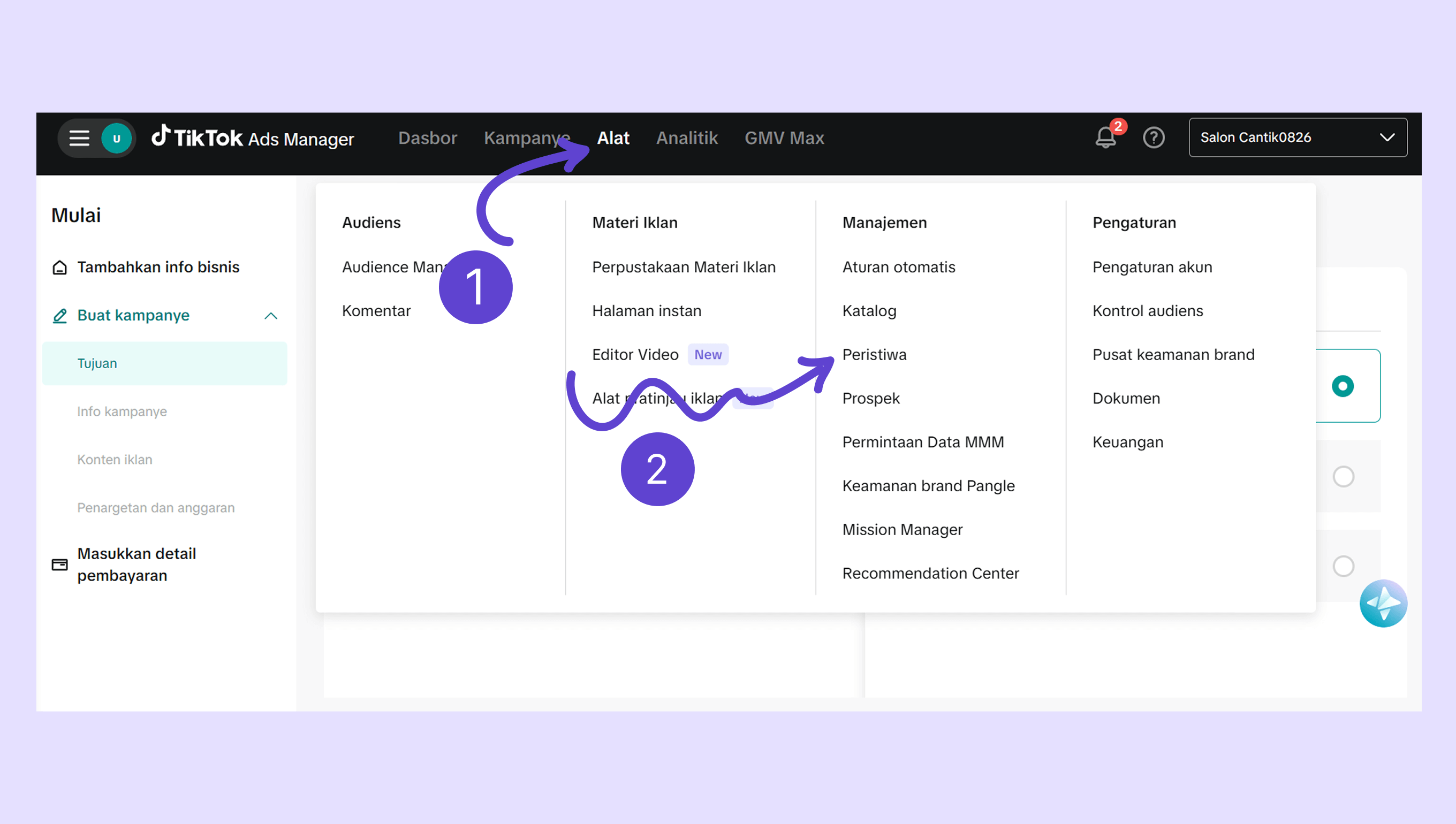
Task: Open the hamburger menu icon
Action: click(x=79, y=138)
